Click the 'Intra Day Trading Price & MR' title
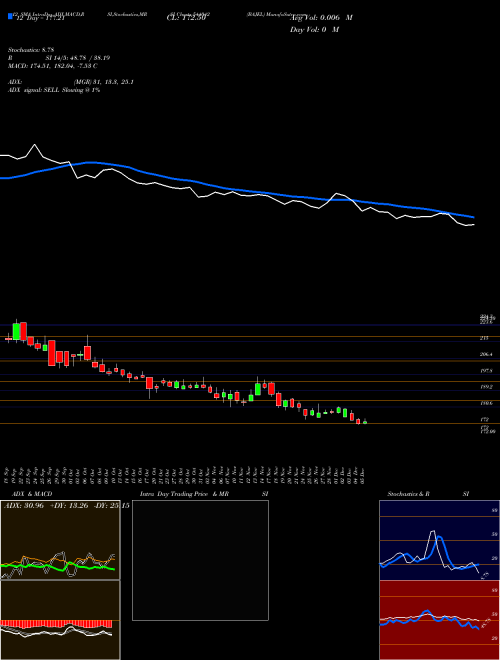The image size is (500, 660). (184, 494)
